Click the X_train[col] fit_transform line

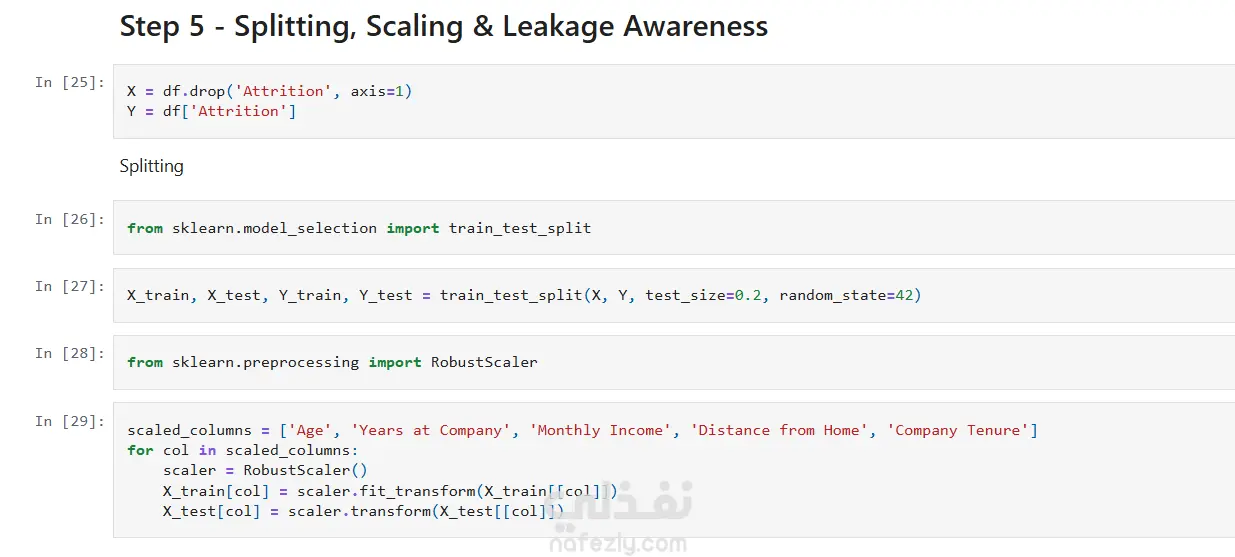coord(390,490)
